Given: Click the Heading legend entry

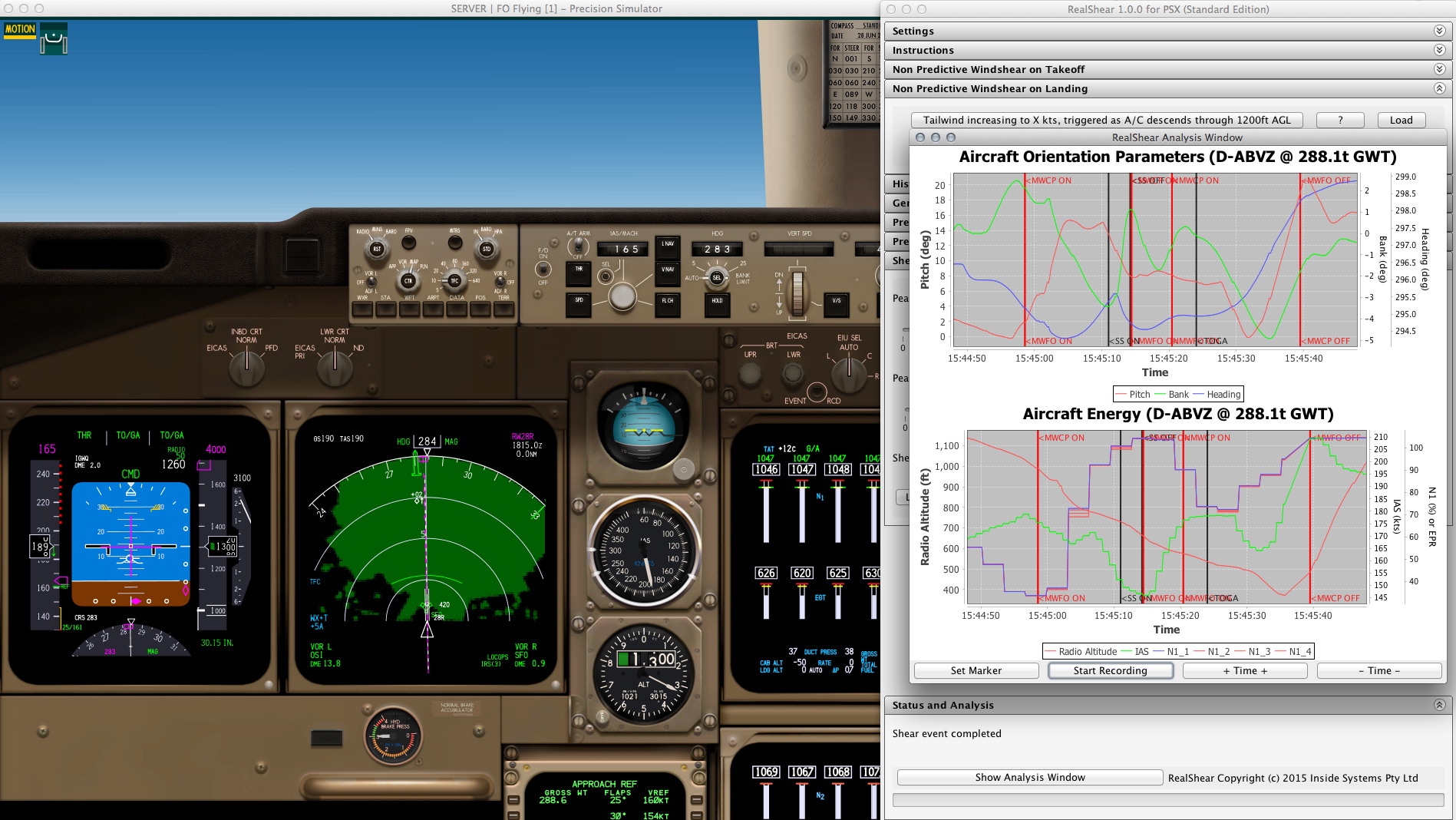Looking at the screenshot, I should [1217, 395].
